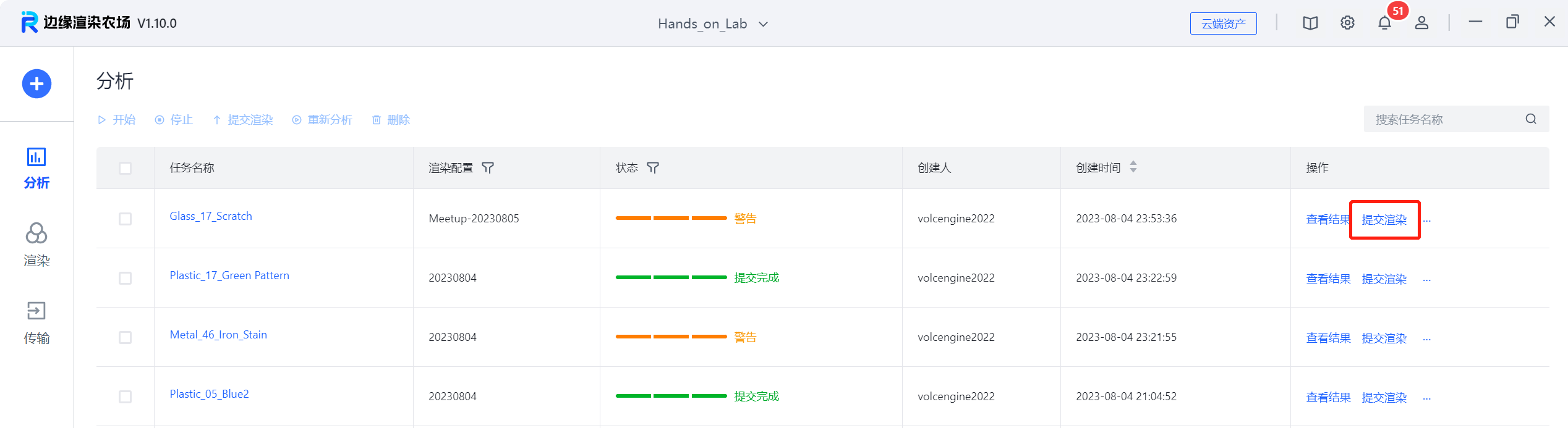Image resolution: width=1568 pixels, height=428 pixels.
Task: Filter by render configuration column
Action: point(488,168)
